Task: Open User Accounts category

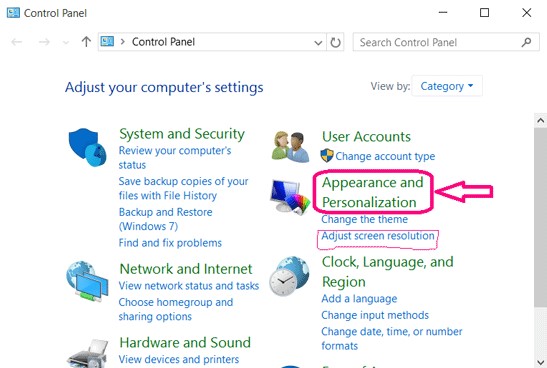Action: pyautogui.click(x=366, y=136)
